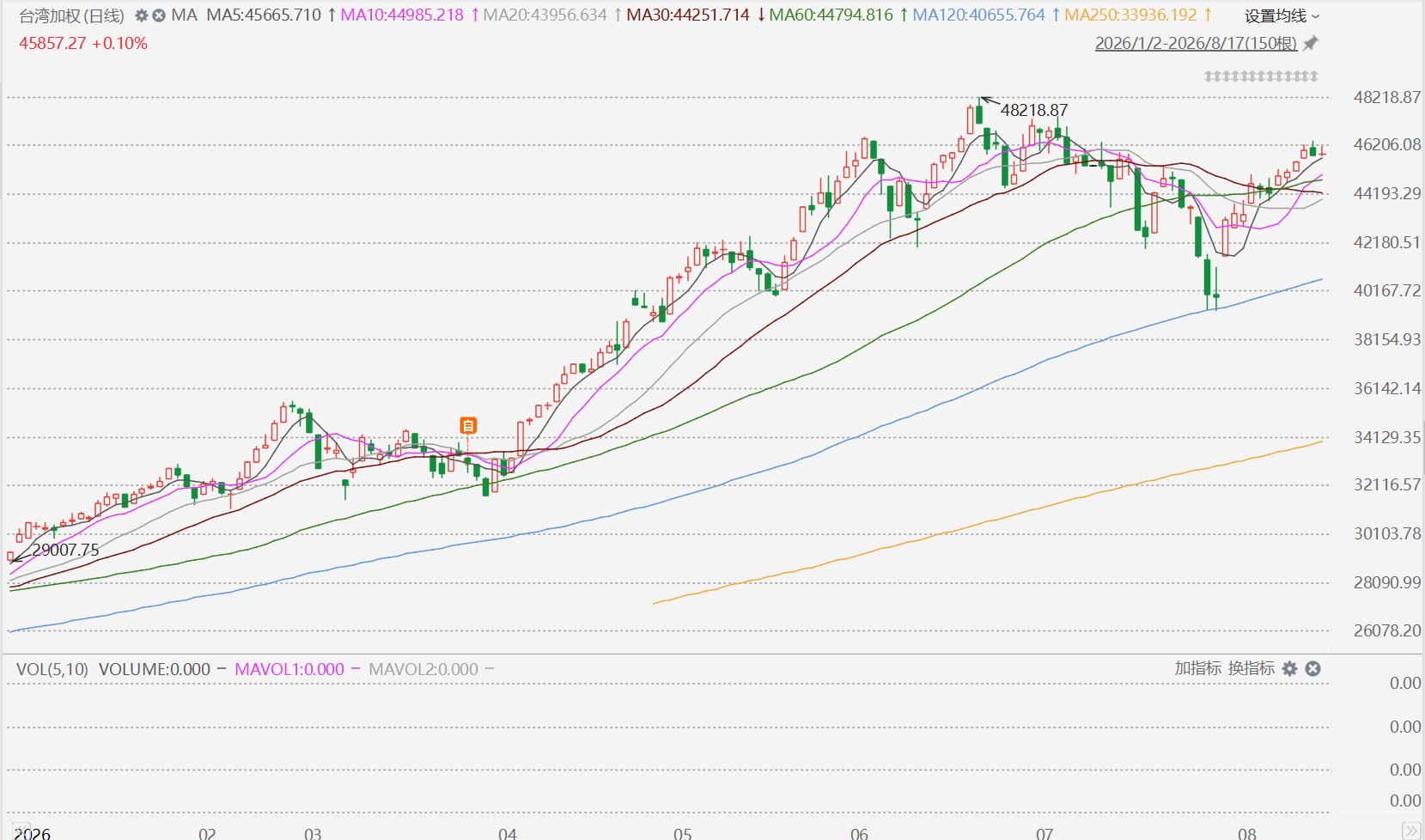Click the 29007.75 low price marker

[65, 550]
